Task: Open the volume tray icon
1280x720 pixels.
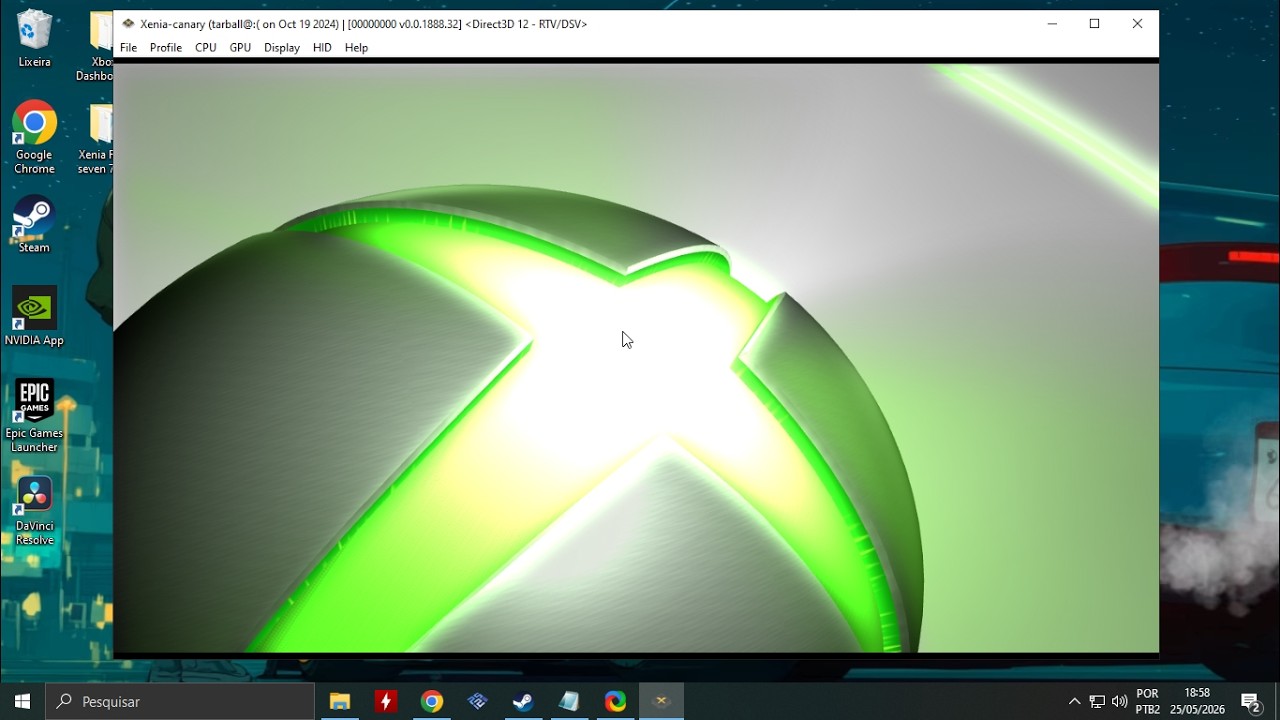Action: click(1119, 702)
